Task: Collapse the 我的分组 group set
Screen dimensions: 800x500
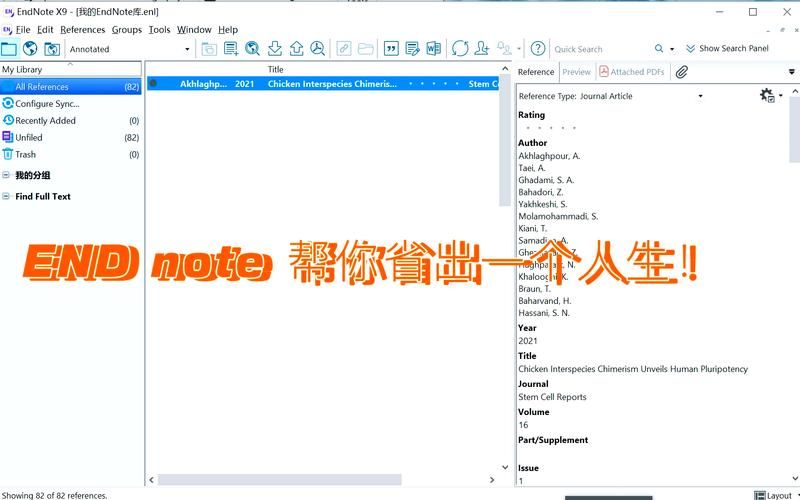Action: [6, 175]
